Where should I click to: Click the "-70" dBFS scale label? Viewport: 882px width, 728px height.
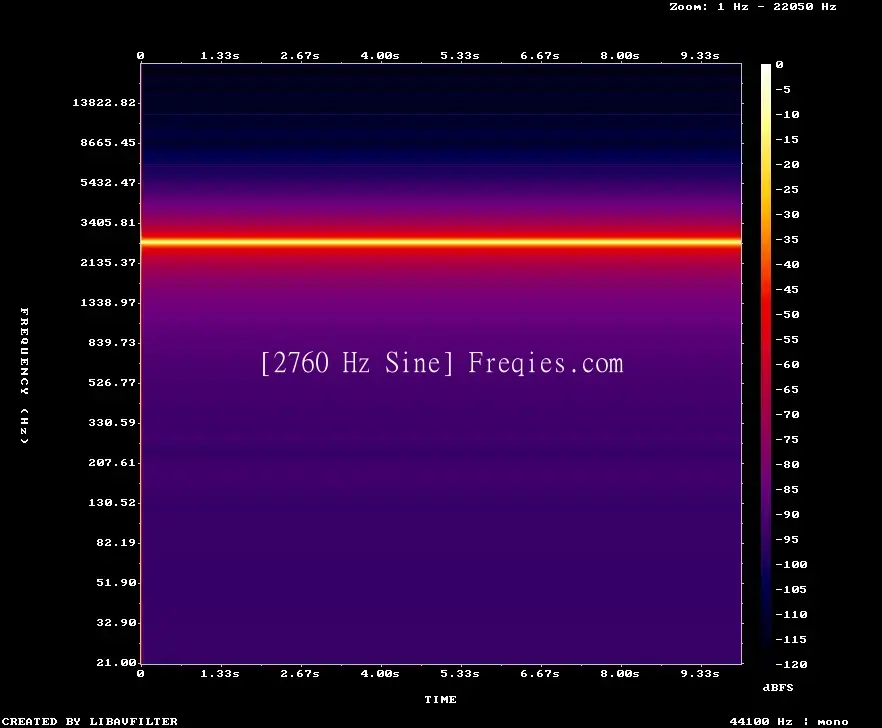787,415
